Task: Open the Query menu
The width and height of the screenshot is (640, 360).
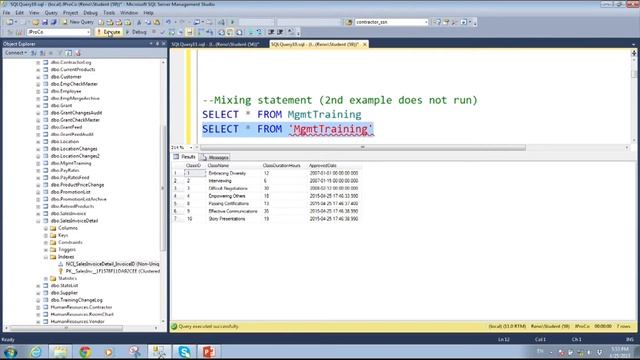Action: (x=51, y=13)
